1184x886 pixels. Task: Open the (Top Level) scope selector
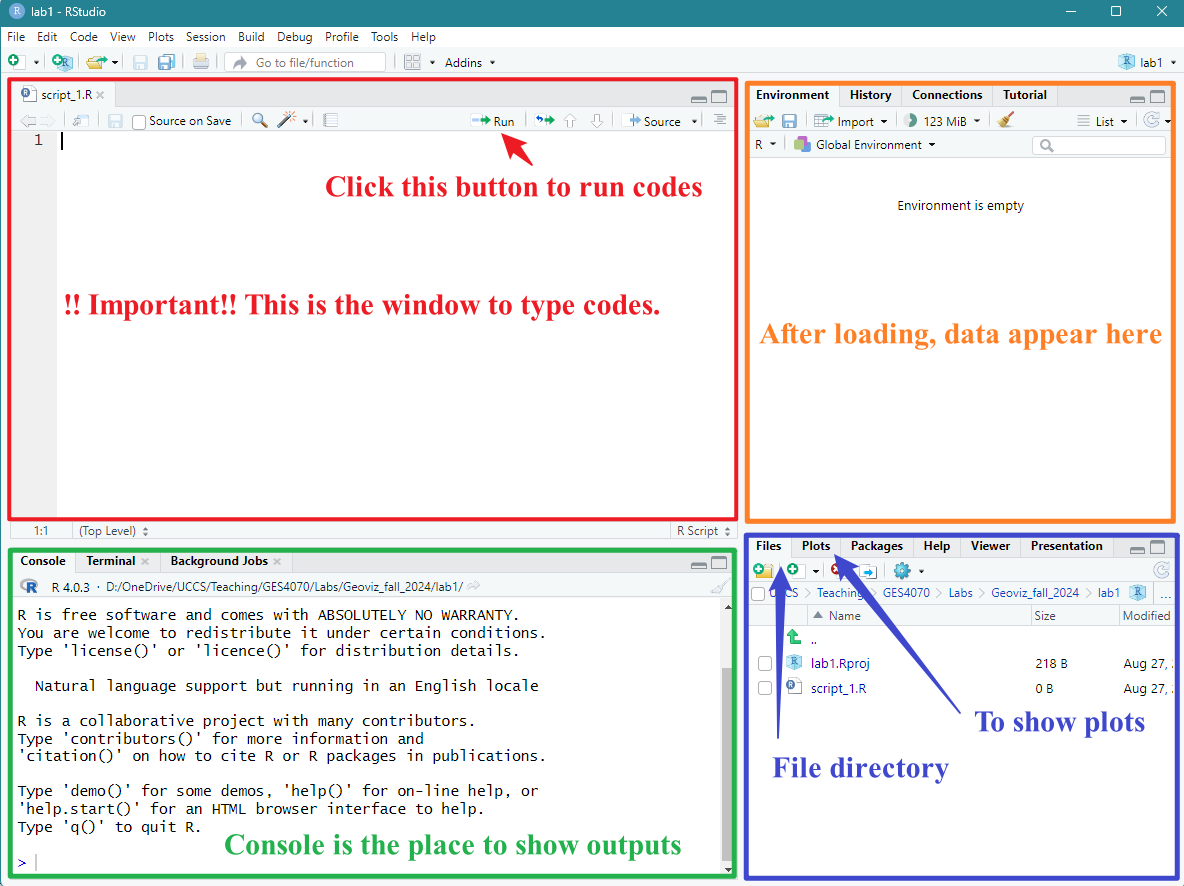pos(113,531)
